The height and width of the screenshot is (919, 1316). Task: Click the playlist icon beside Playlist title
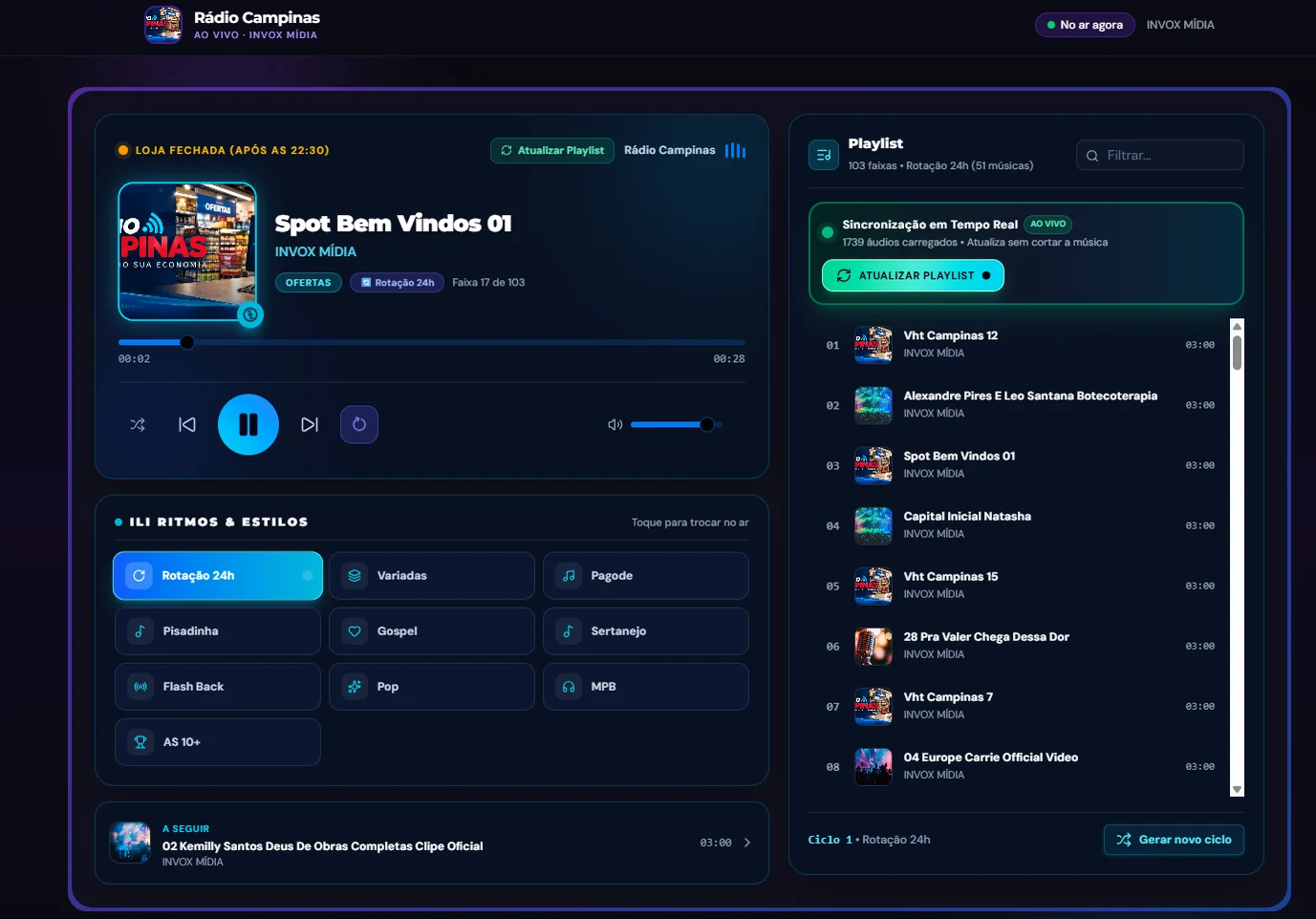coord(824,155)
